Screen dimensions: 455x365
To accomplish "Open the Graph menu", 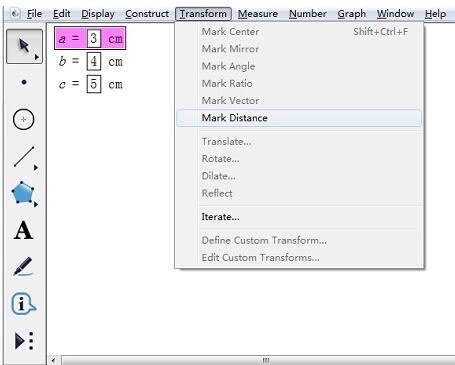I will 351,14.
